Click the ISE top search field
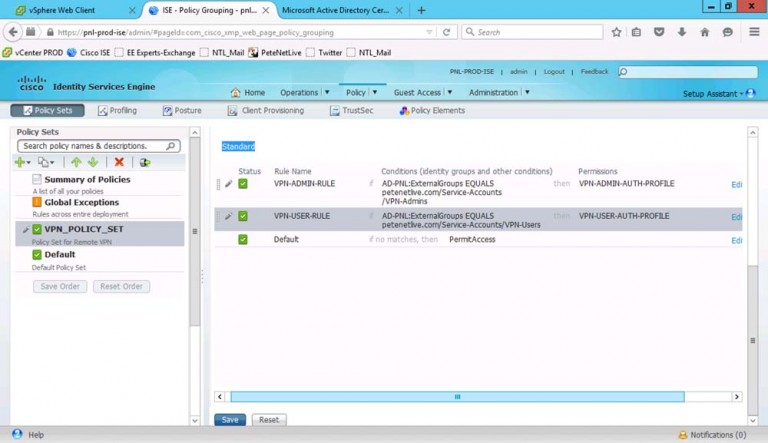Screen dimensions: 768x443 click(688, 72)
